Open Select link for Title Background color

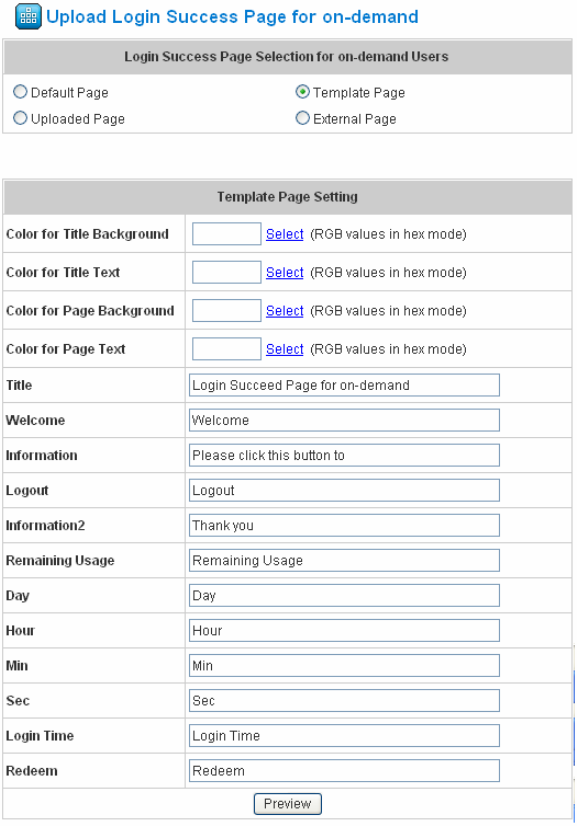pyautogui.click(x=285, y=234)
